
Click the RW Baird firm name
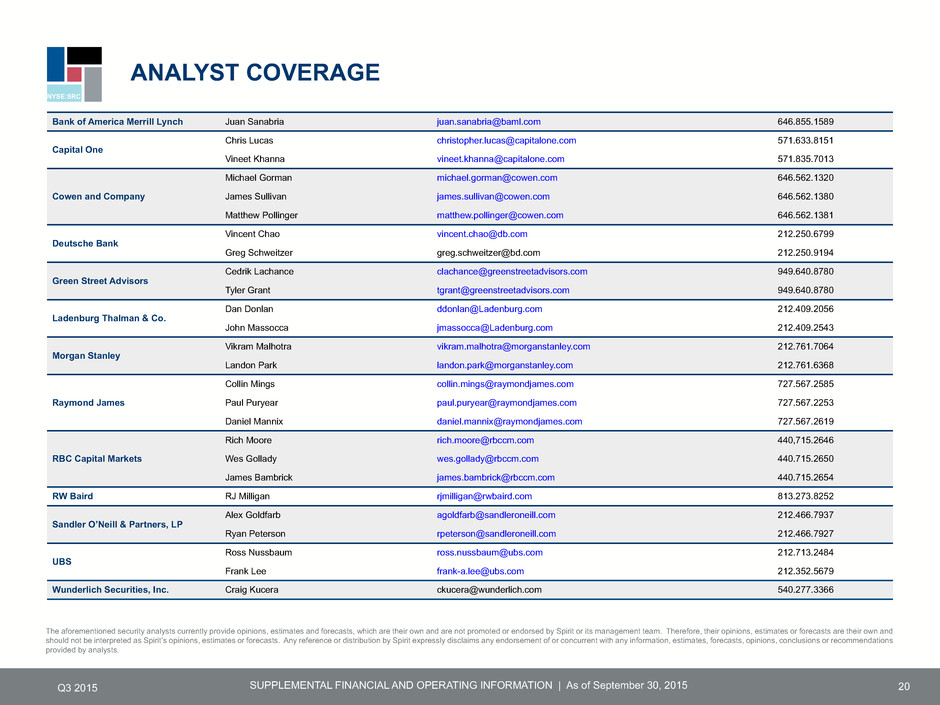point(73,496)
